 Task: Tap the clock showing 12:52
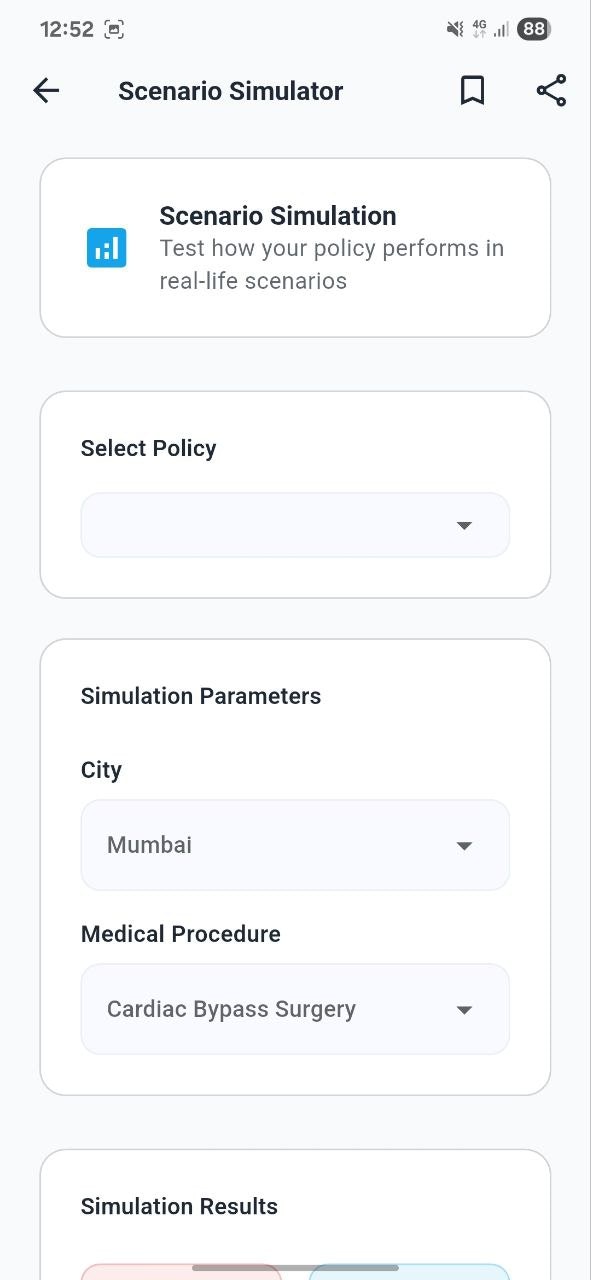[x=67, y=29]
